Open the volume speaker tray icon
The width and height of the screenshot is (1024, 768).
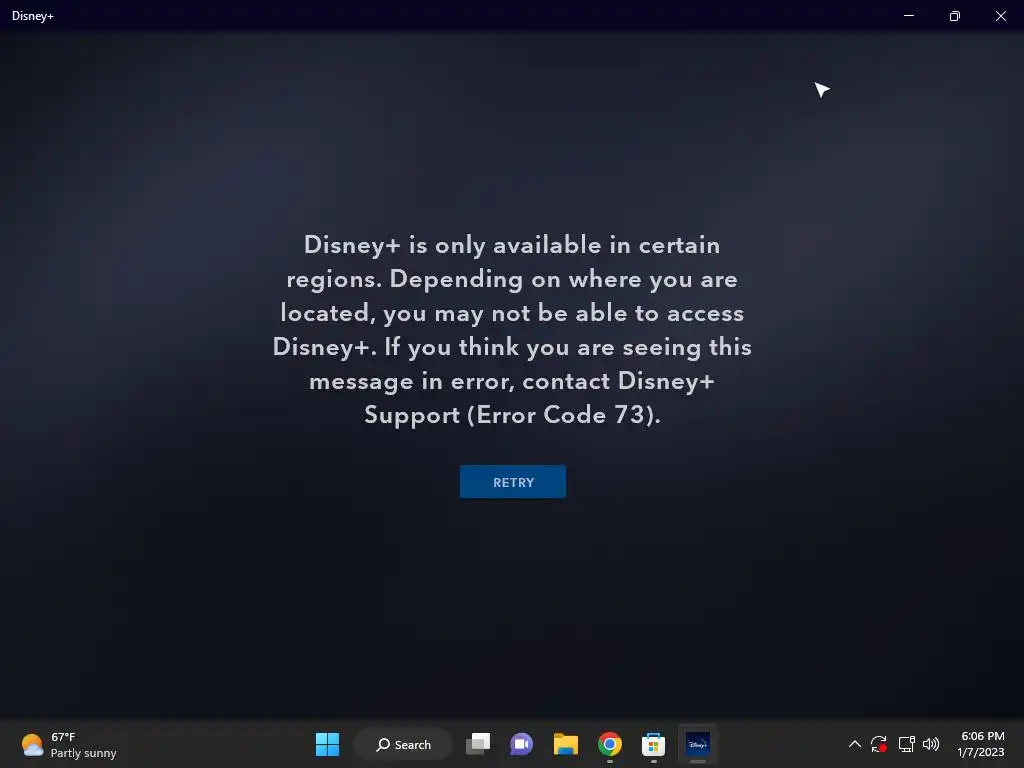coord(931,744)
